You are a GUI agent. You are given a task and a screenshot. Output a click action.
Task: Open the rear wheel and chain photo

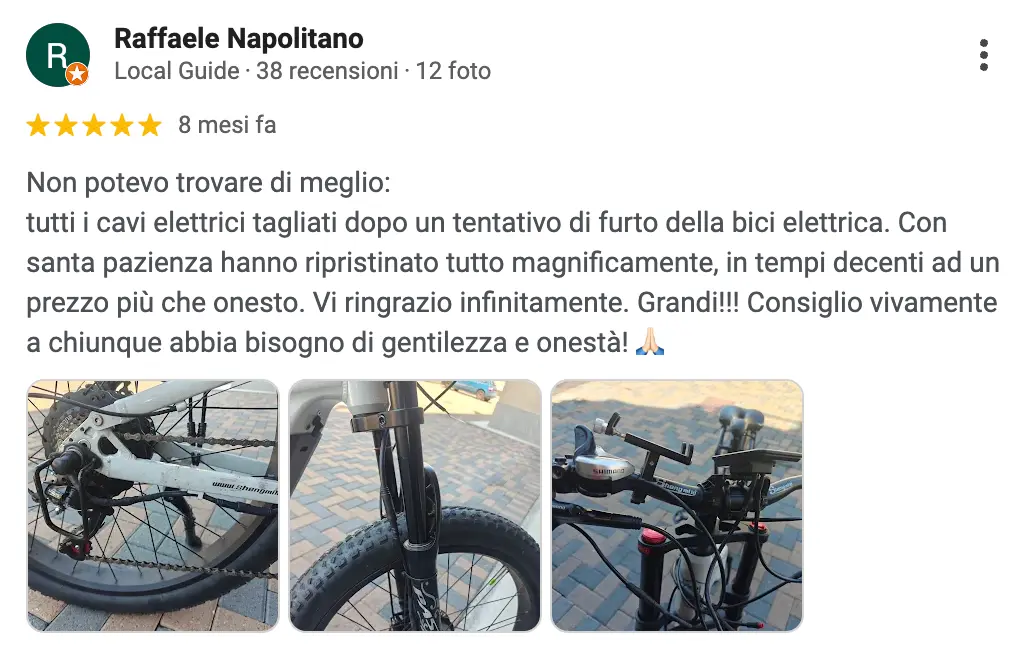(153, 505)
